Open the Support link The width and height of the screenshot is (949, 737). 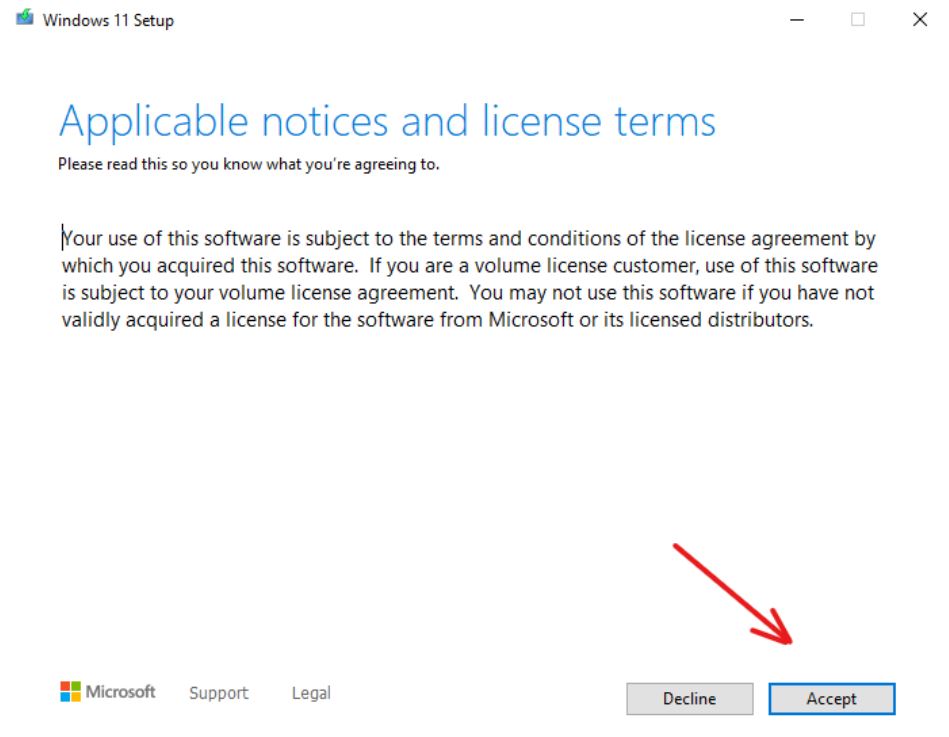pyautogui.click(x=218, y=693)
